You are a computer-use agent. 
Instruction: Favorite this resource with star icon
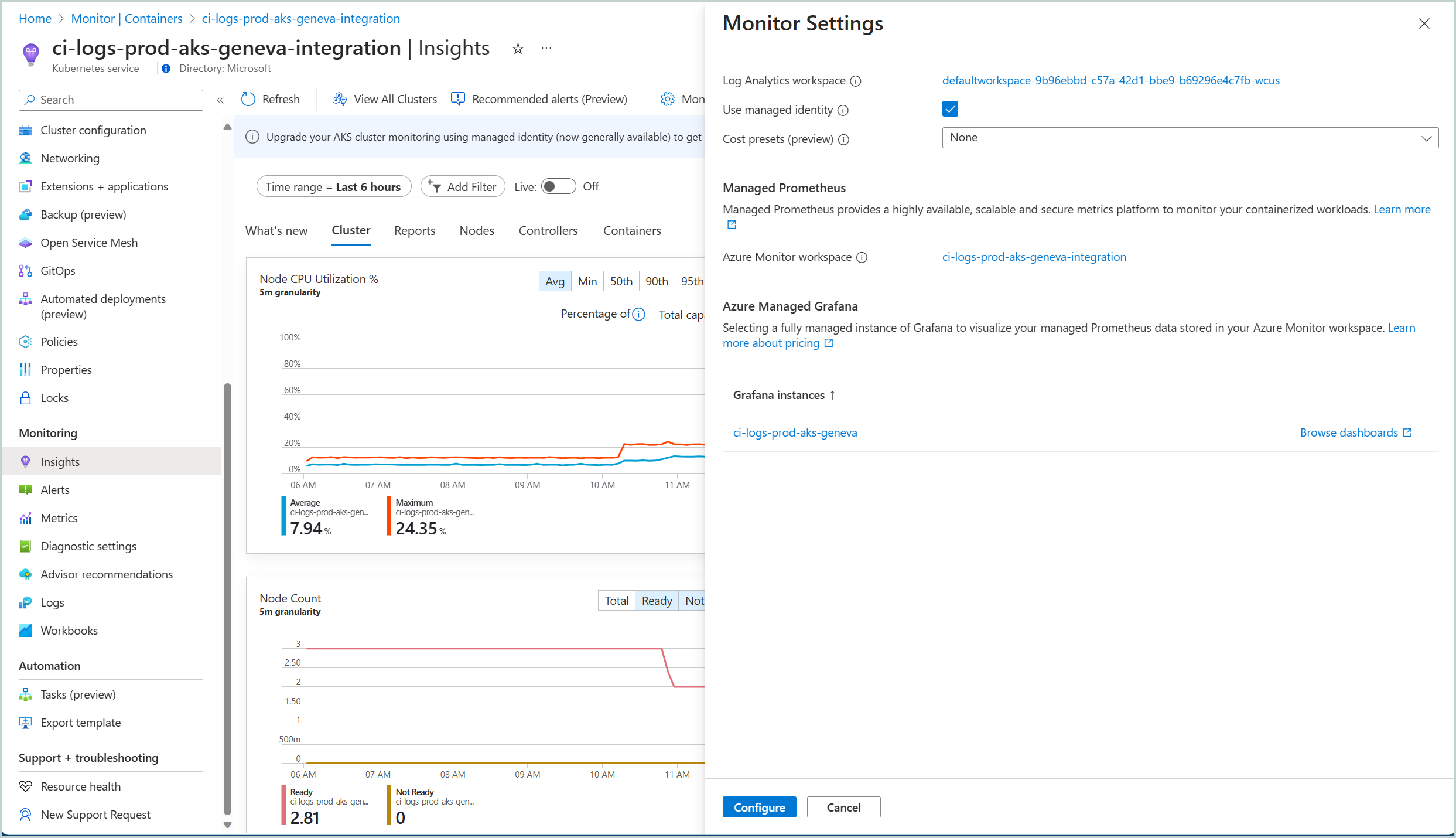point(518,49)
